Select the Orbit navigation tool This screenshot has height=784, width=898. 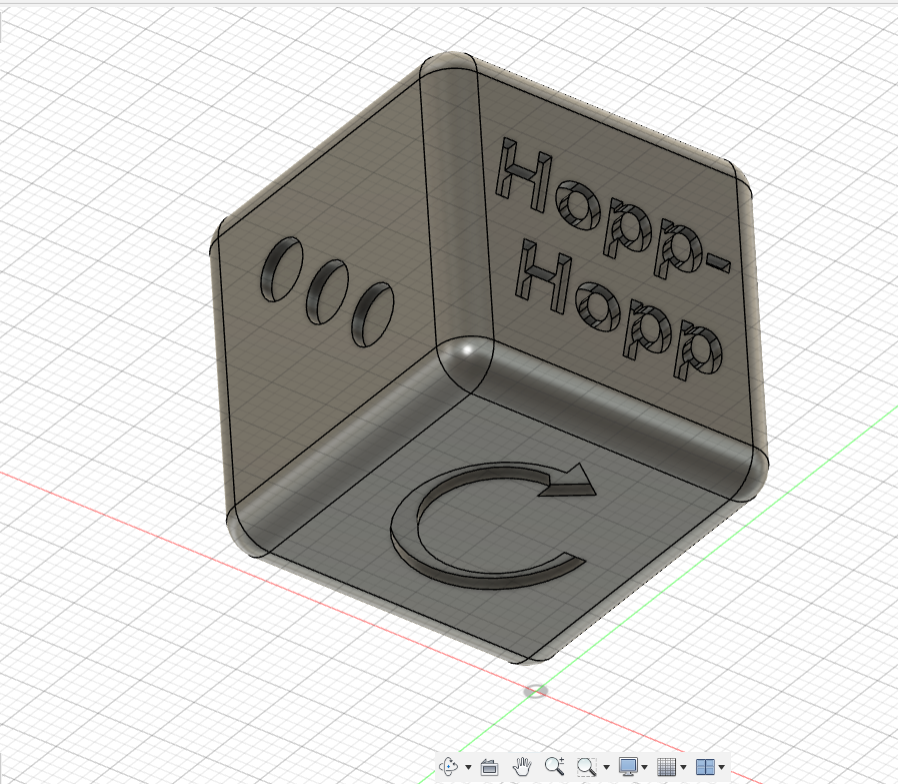tap(448, 766)
